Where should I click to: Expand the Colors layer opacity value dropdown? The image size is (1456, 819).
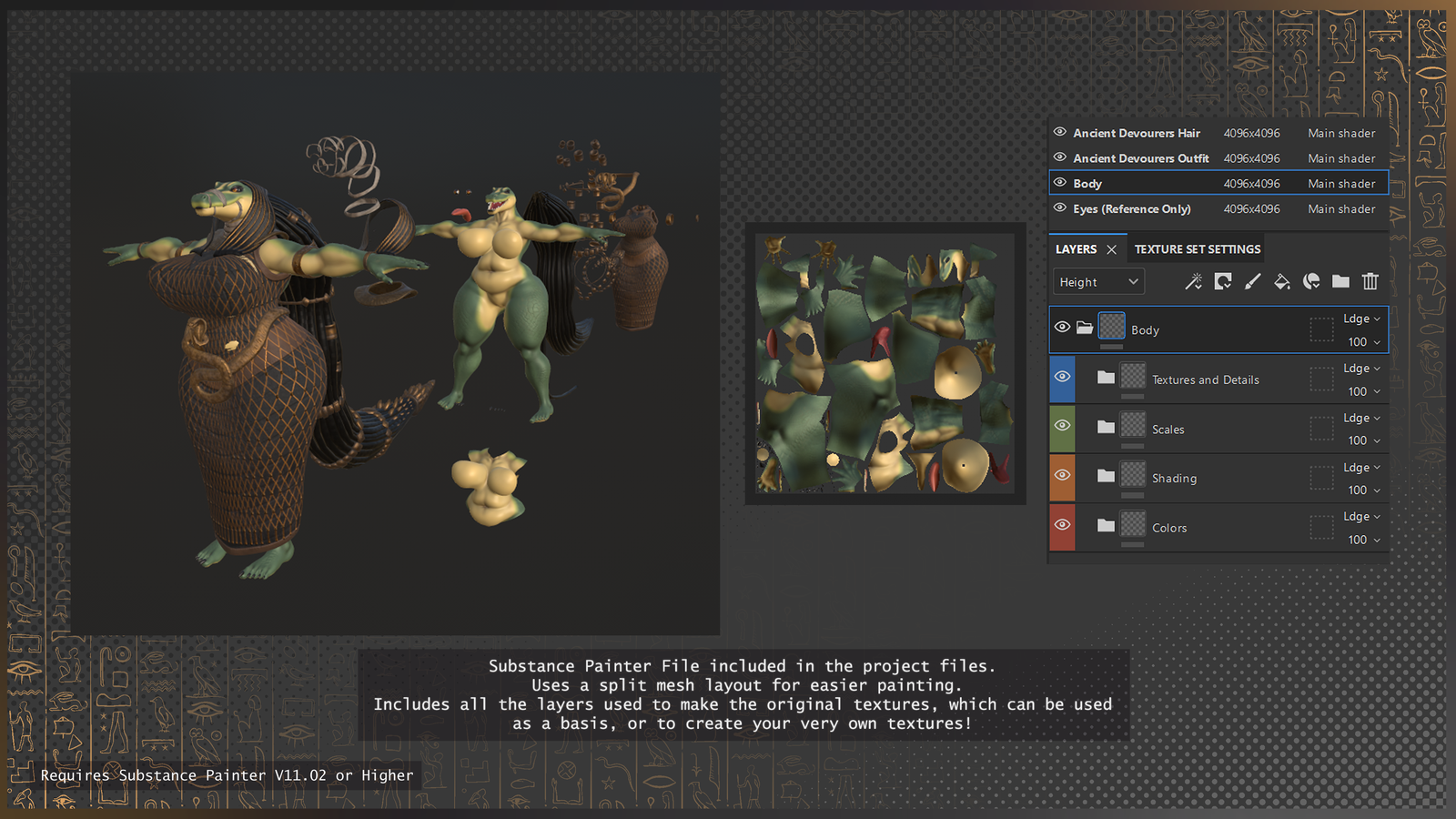coord(1363,540)
